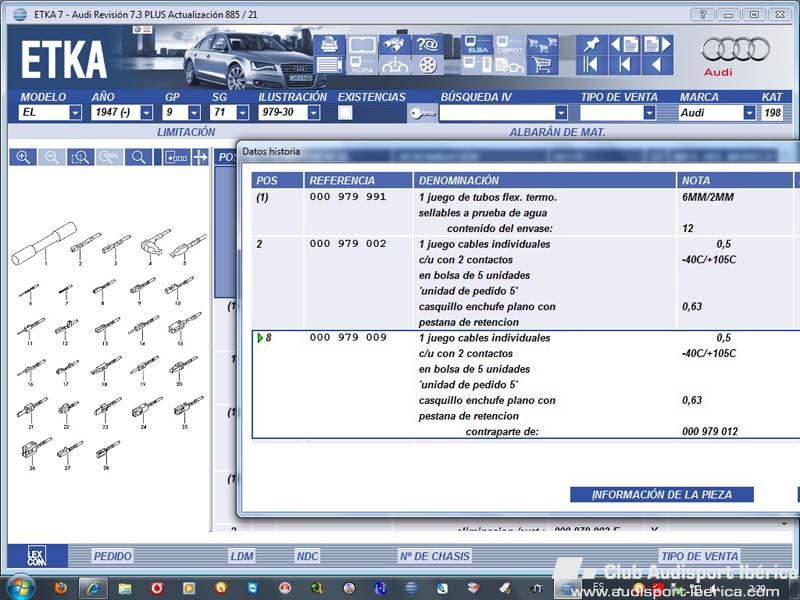
Task: Expand the Ilustración dropdown
Action: click(314, 113)
